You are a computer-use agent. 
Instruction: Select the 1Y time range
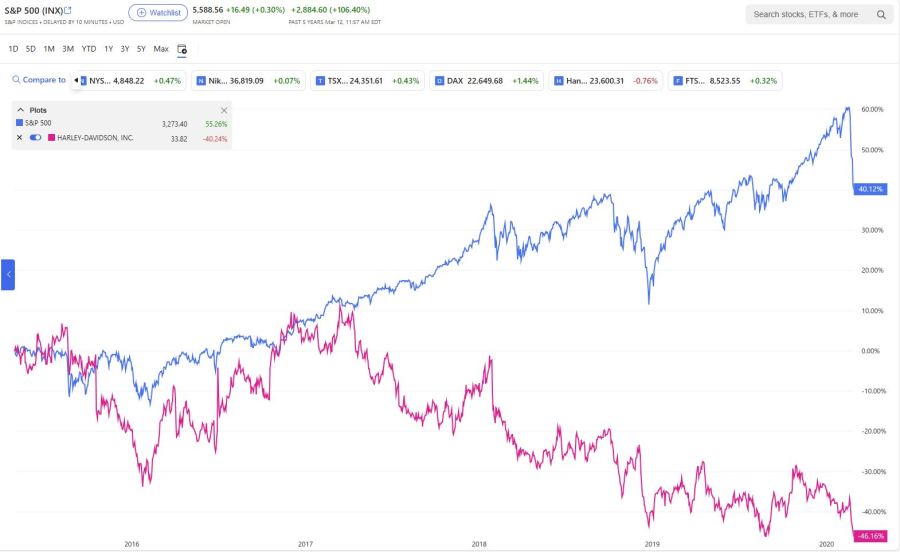[x=108, y=49]
